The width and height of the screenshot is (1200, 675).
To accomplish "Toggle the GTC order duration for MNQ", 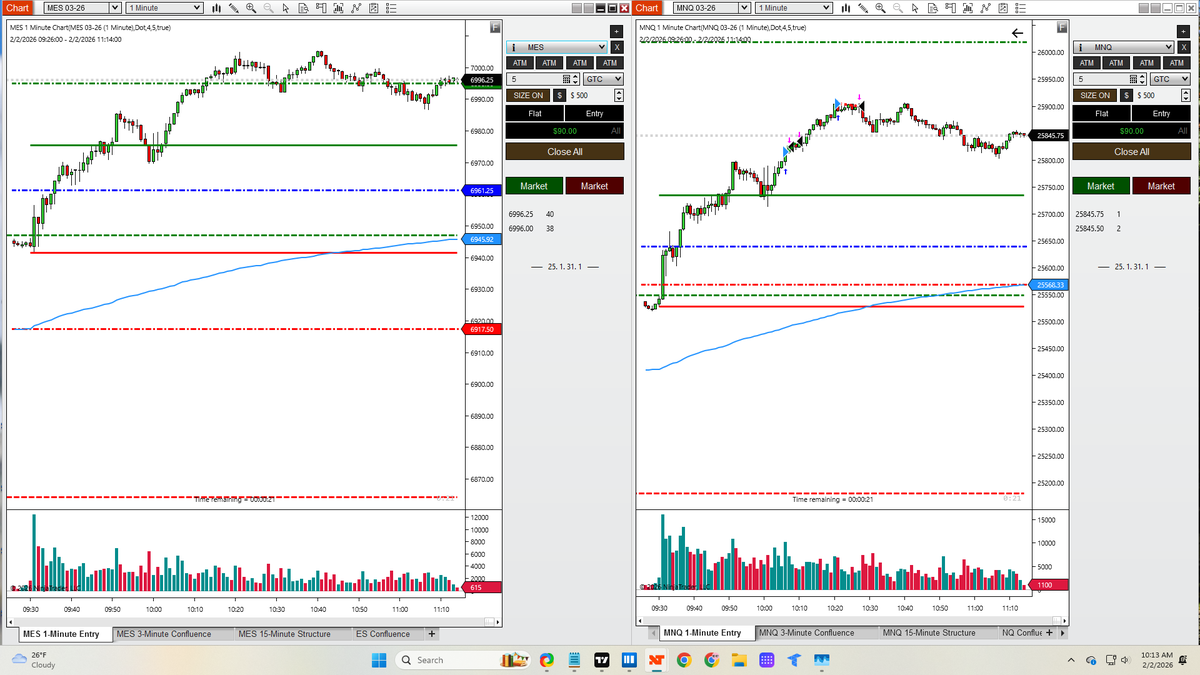I will pos(1168,78).
